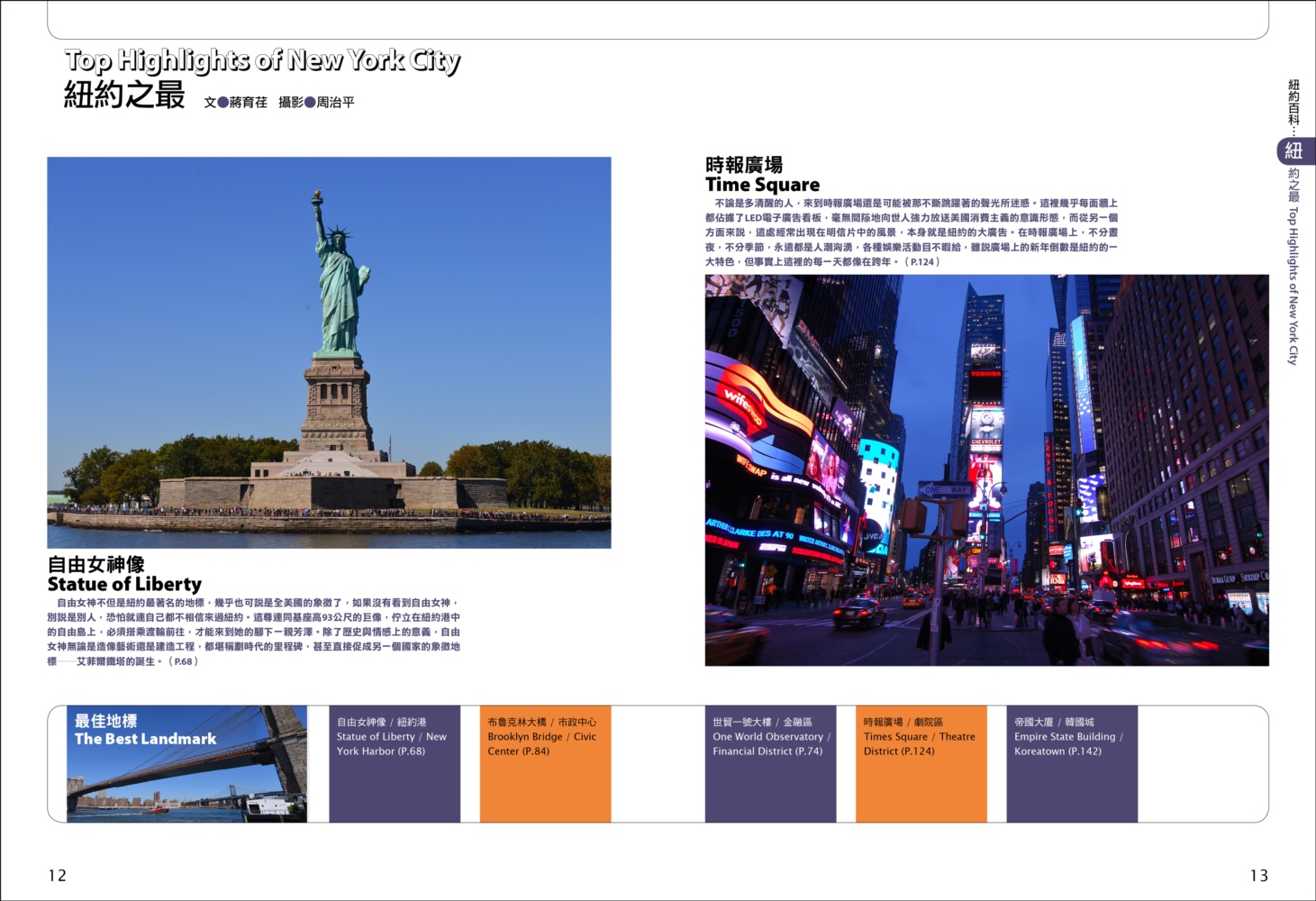Open the Statue of Liberty / New York Harbor box
Screen dimensions: 1316x901
coord(395,763)
